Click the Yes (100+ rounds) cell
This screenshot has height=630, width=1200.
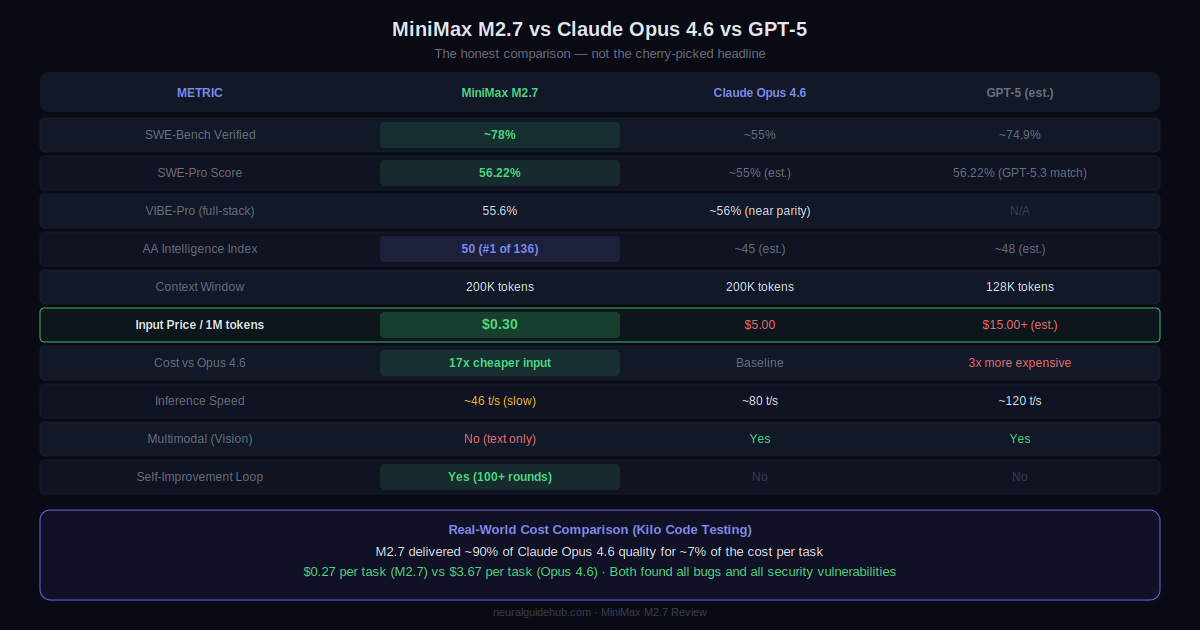499,477
